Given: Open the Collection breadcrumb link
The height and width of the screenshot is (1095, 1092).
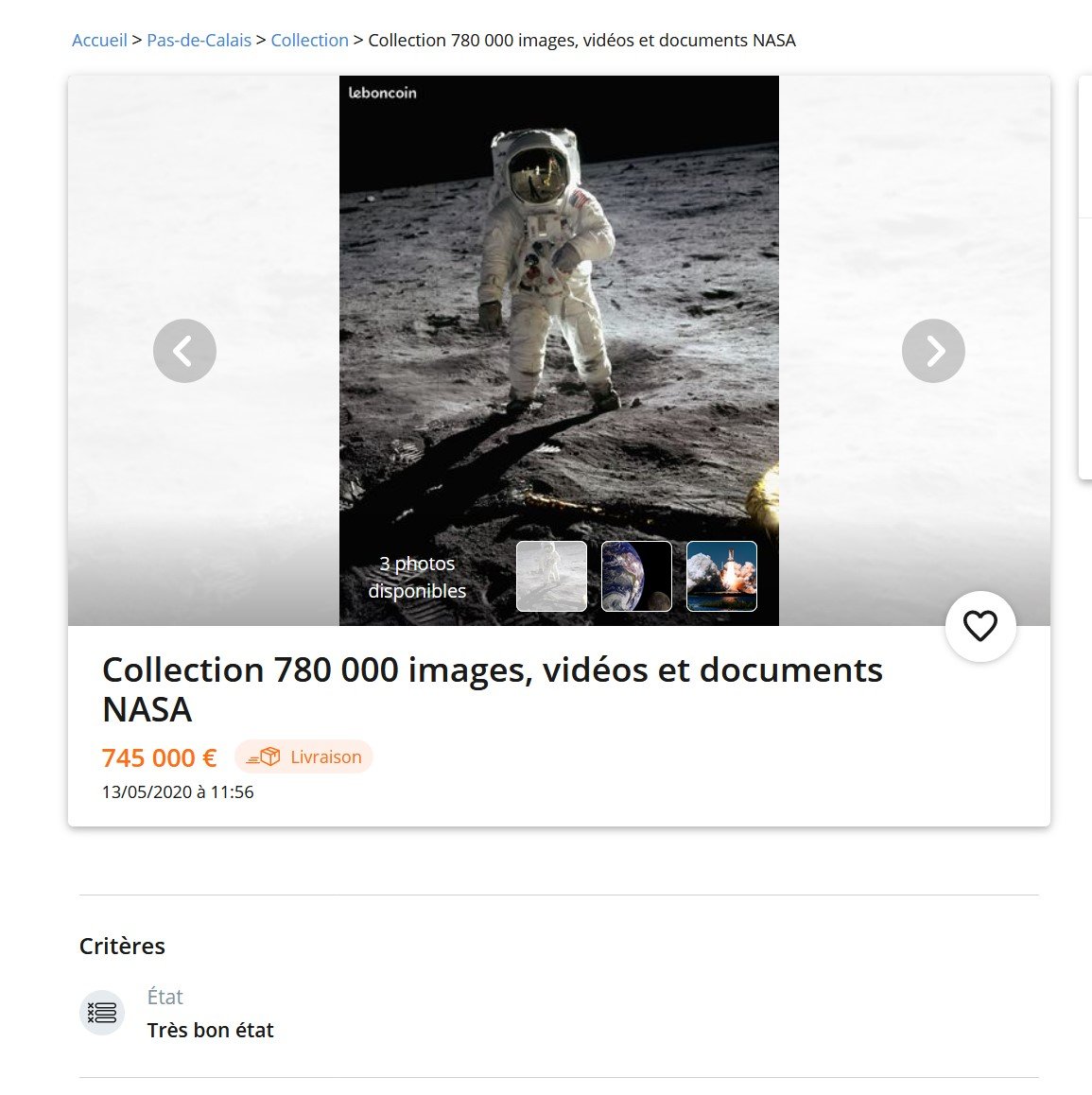Looking at the screenshot, I should [309, 41].
